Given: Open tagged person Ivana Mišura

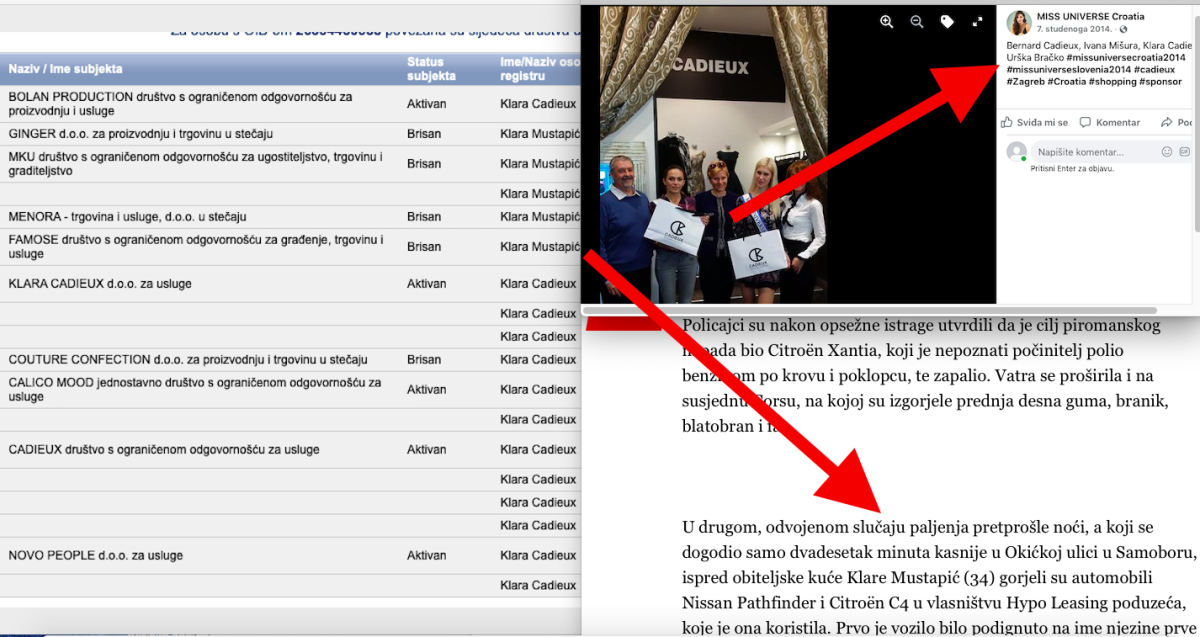Looking at the screenshot, I should pos(1111,45).
